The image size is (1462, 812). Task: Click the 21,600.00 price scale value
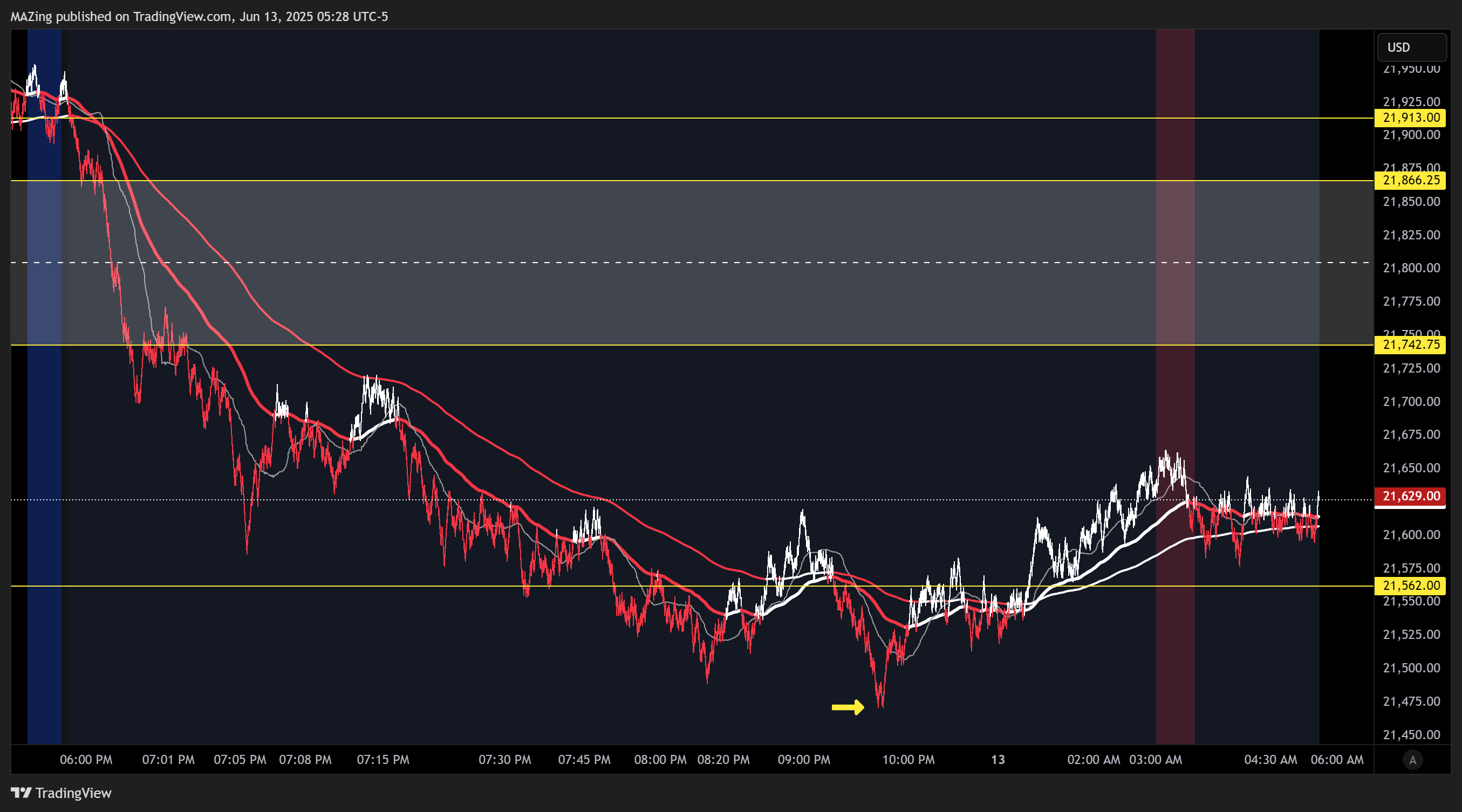point(1411,535)
